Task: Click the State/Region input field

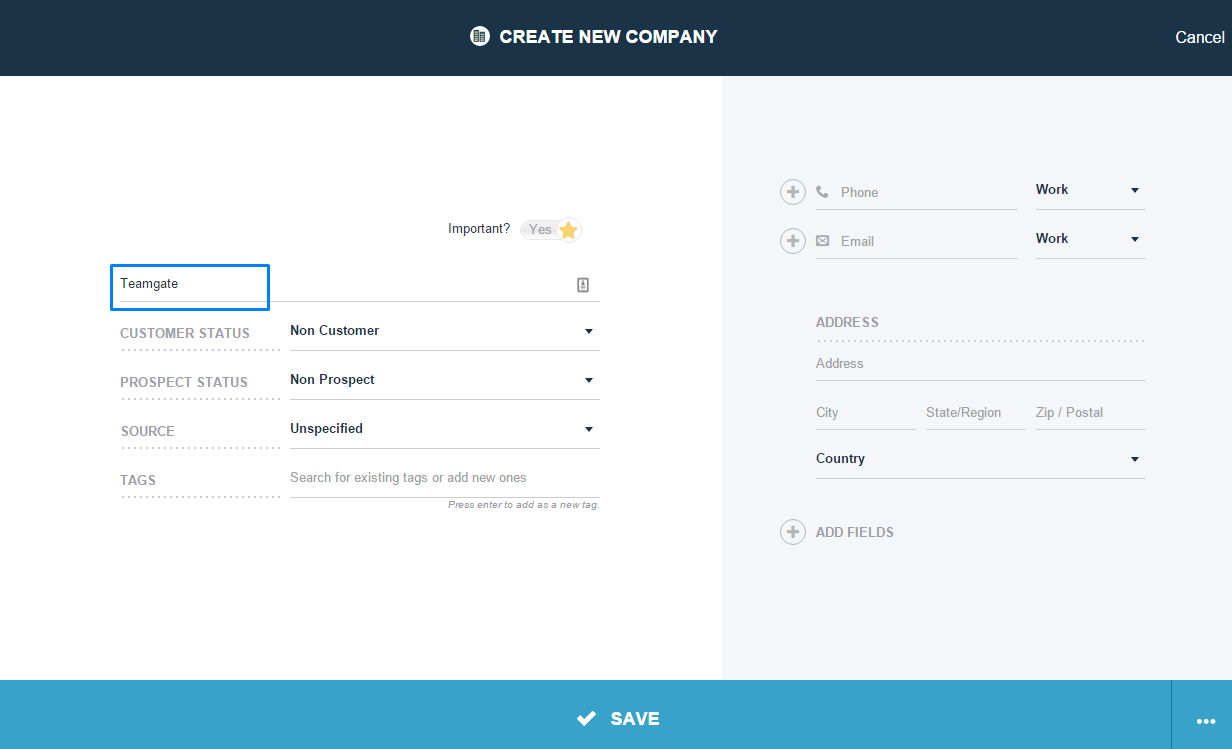Action: click(x=976, y=413)
